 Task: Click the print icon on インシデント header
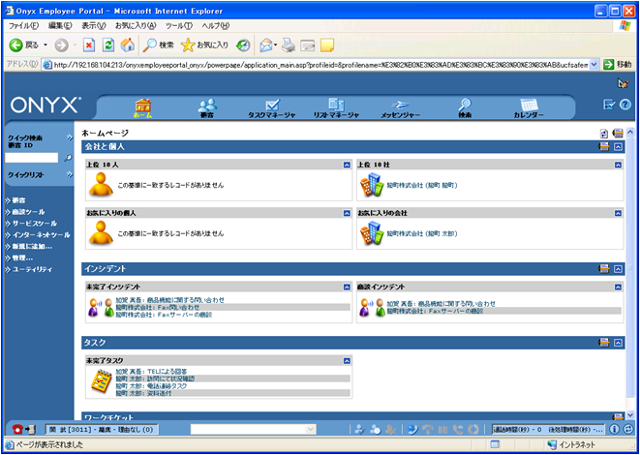(x=604, y=268)
